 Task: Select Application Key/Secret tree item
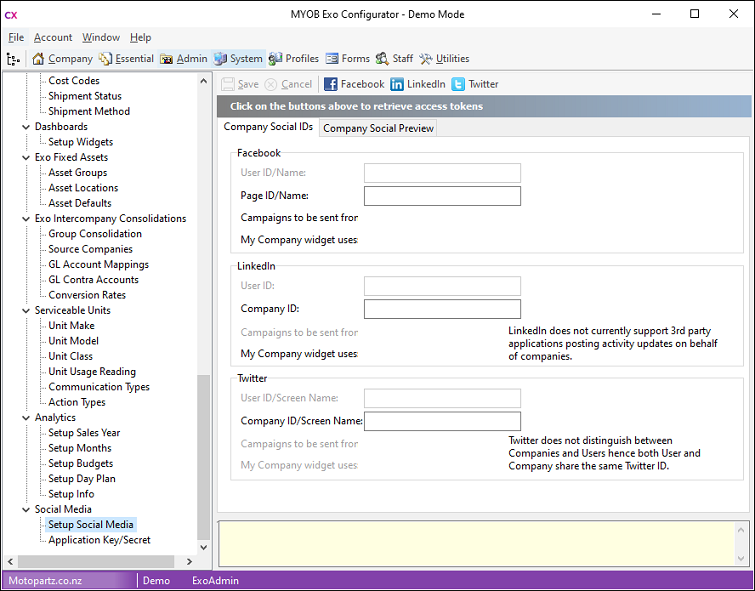(99, 540)
